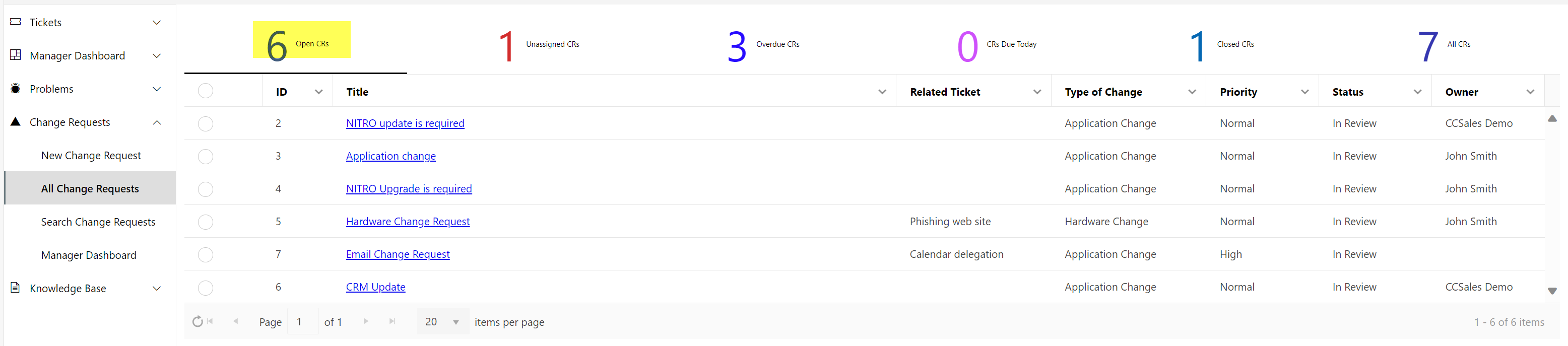Image resolution: width=1568 pixels, height=346 pixels.
Task: Click the page number input field
Action: point(303,322)
